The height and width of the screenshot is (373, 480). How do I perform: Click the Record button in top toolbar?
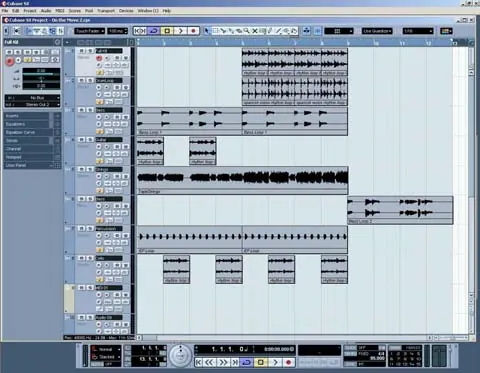coord(193,31)
